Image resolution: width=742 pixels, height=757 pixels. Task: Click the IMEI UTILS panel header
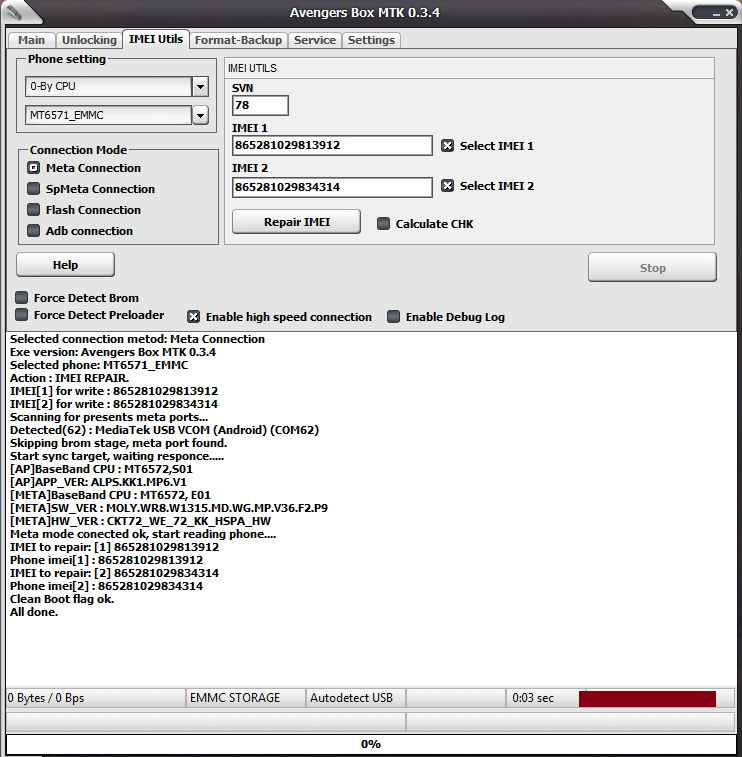(x=469, y=69)
